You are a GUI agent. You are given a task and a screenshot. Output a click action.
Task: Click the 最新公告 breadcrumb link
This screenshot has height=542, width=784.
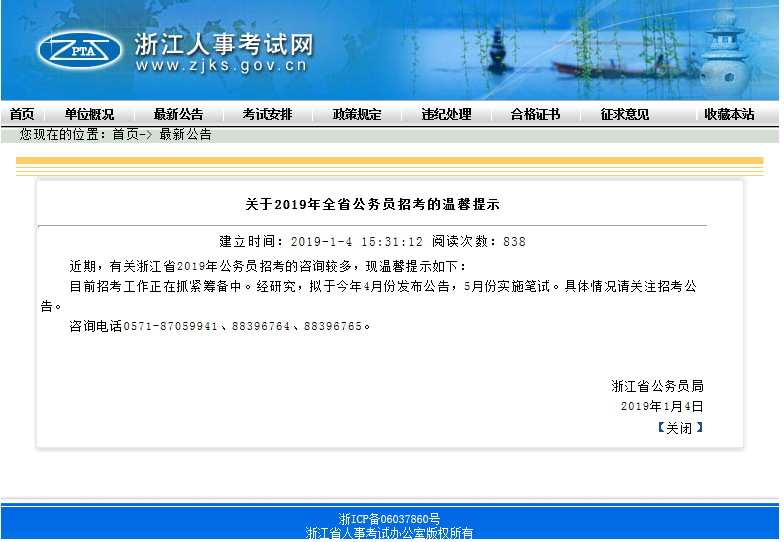185,134
